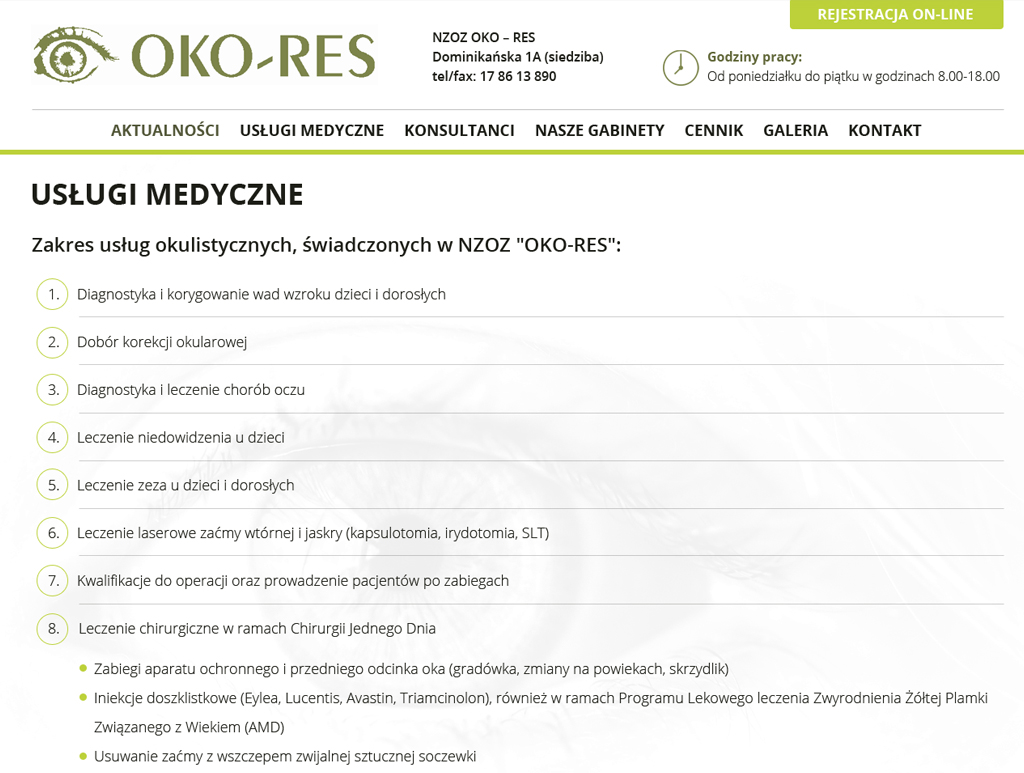The width and height of the screenshot is (1024, 773).
Task: Click the number 3 circle marker
Action: tap(53, 389)
